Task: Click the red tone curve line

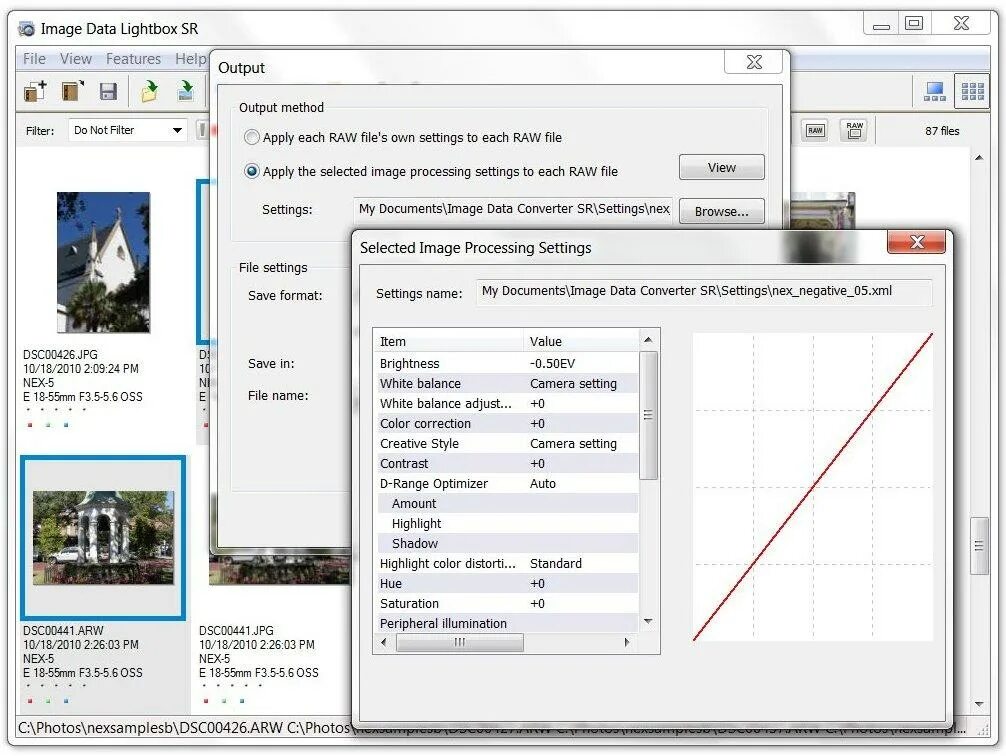Action: tap(813, 486)
